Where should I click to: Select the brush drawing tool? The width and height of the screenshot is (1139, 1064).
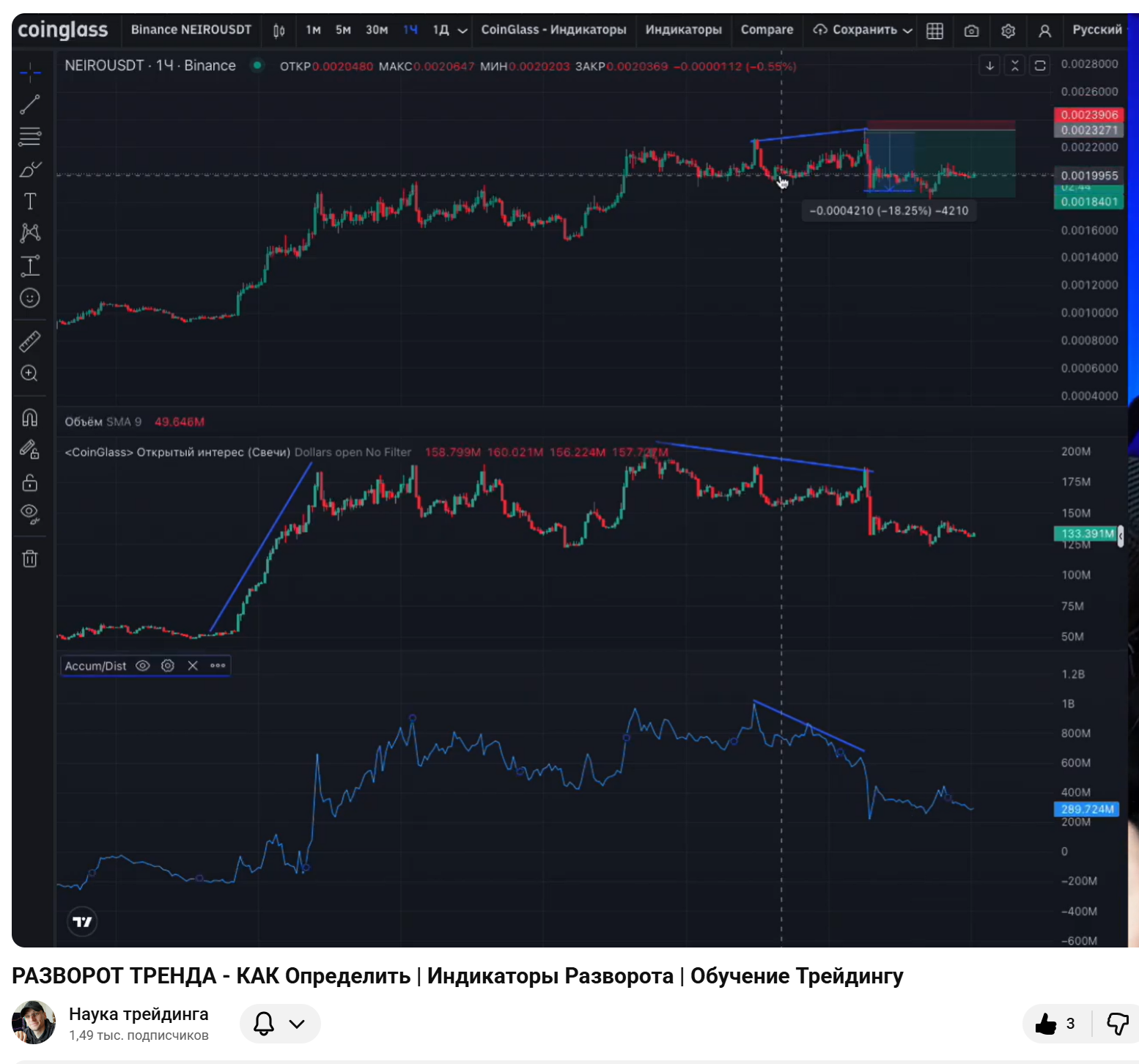(30, 169)
